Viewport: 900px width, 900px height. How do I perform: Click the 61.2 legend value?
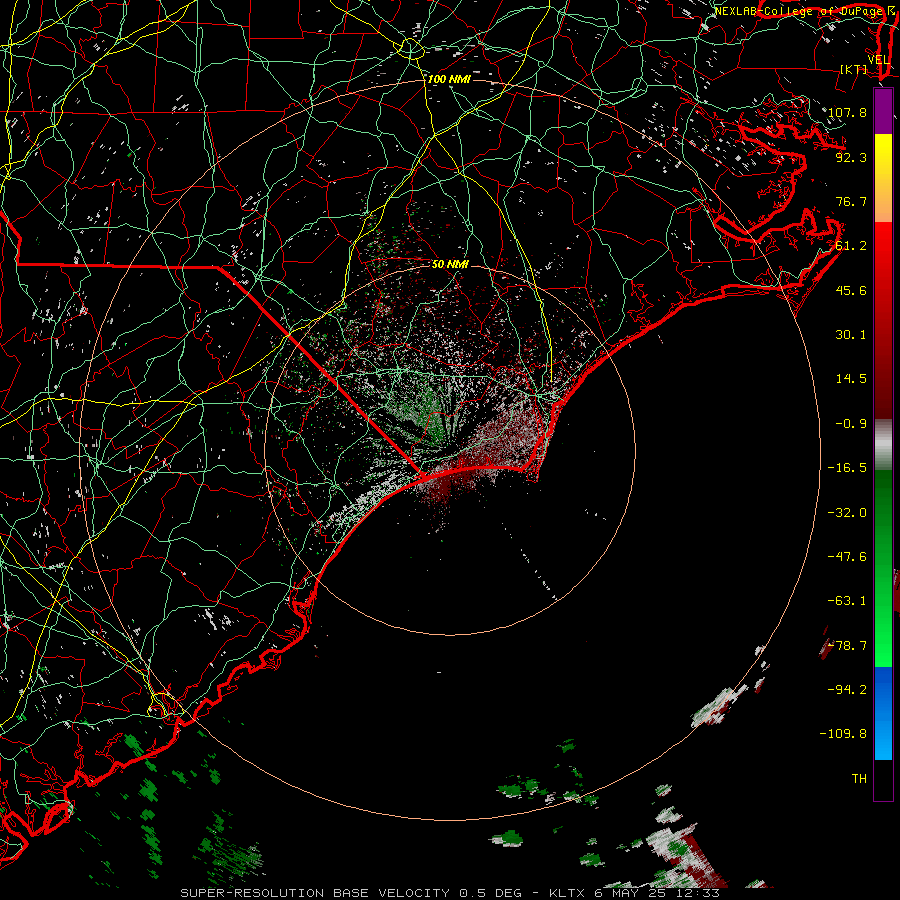click(x=851, y=246)
